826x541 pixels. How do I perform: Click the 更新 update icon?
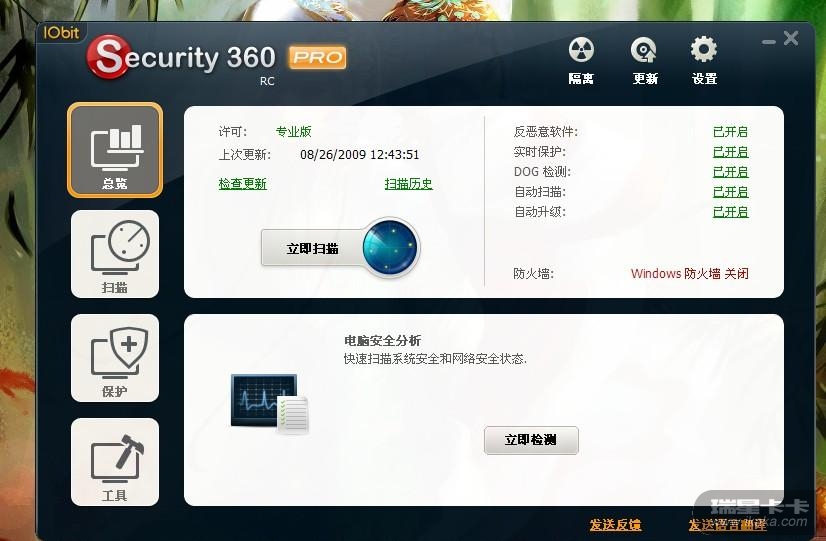pyautogui.click(x=644, y=61)
